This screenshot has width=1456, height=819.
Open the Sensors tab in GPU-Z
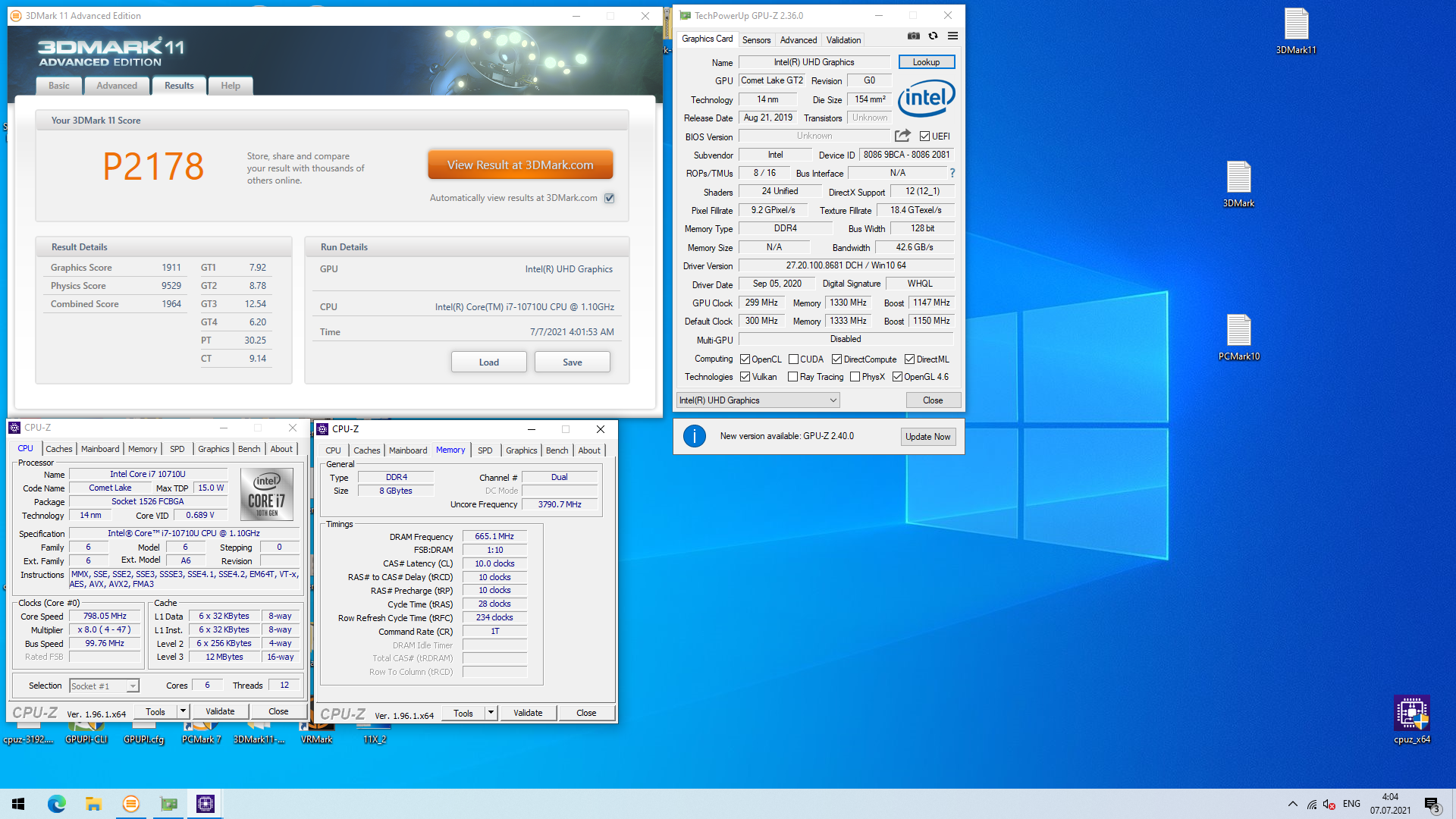click(x=756, y=40)
